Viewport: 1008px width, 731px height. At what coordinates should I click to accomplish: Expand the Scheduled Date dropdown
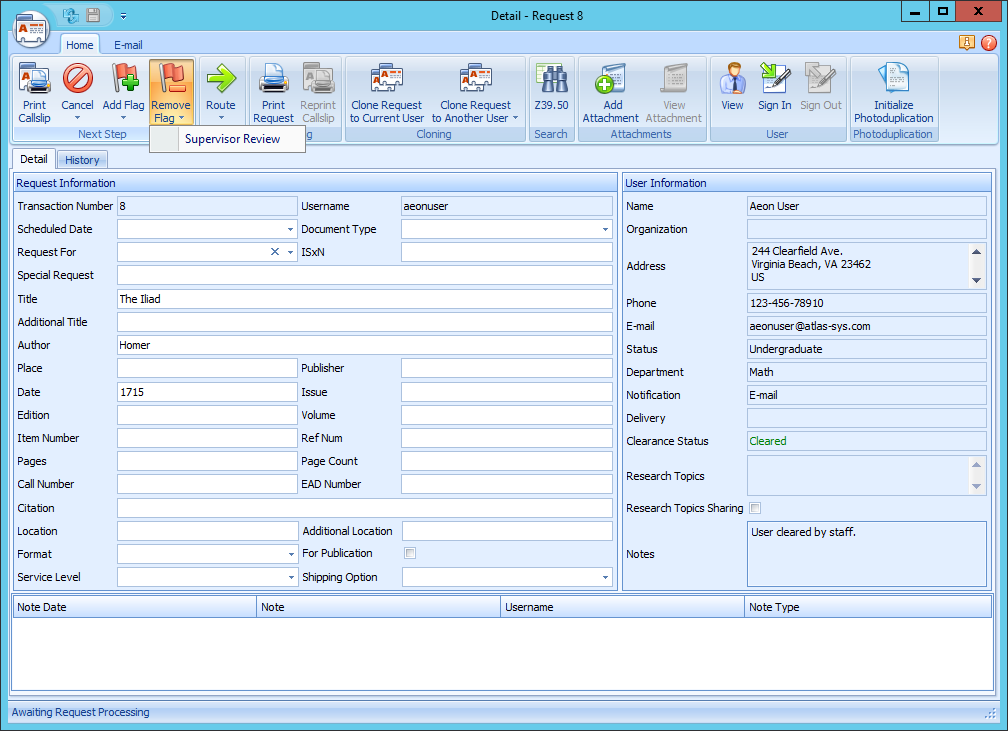tap(290, 229)
